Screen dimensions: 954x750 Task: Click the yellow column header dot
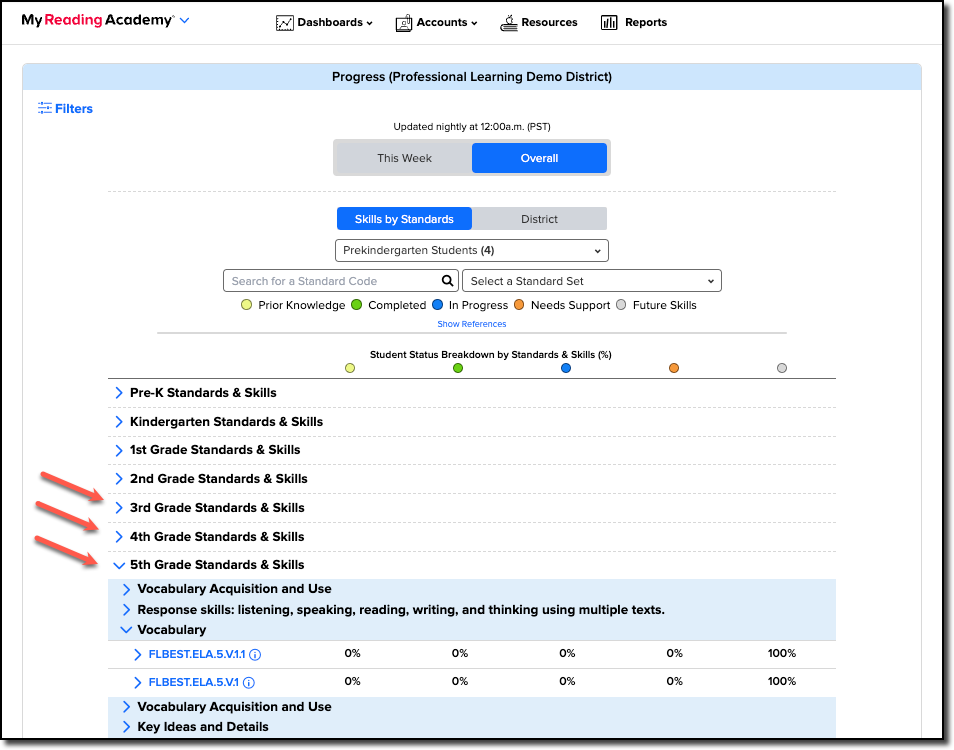(350, 368)
